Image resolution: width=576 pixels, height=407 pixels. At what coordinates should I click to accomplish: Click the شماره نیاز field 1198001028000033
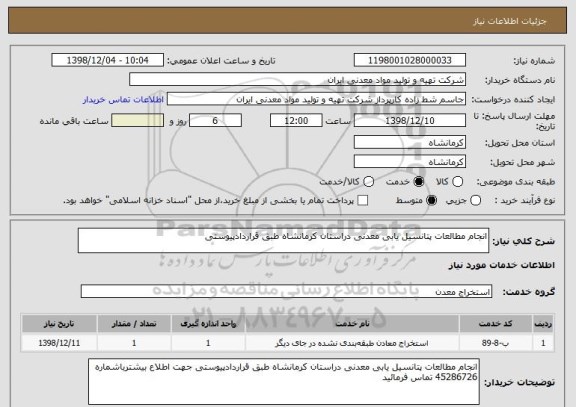pyautogui.click(x=410, y=60)
